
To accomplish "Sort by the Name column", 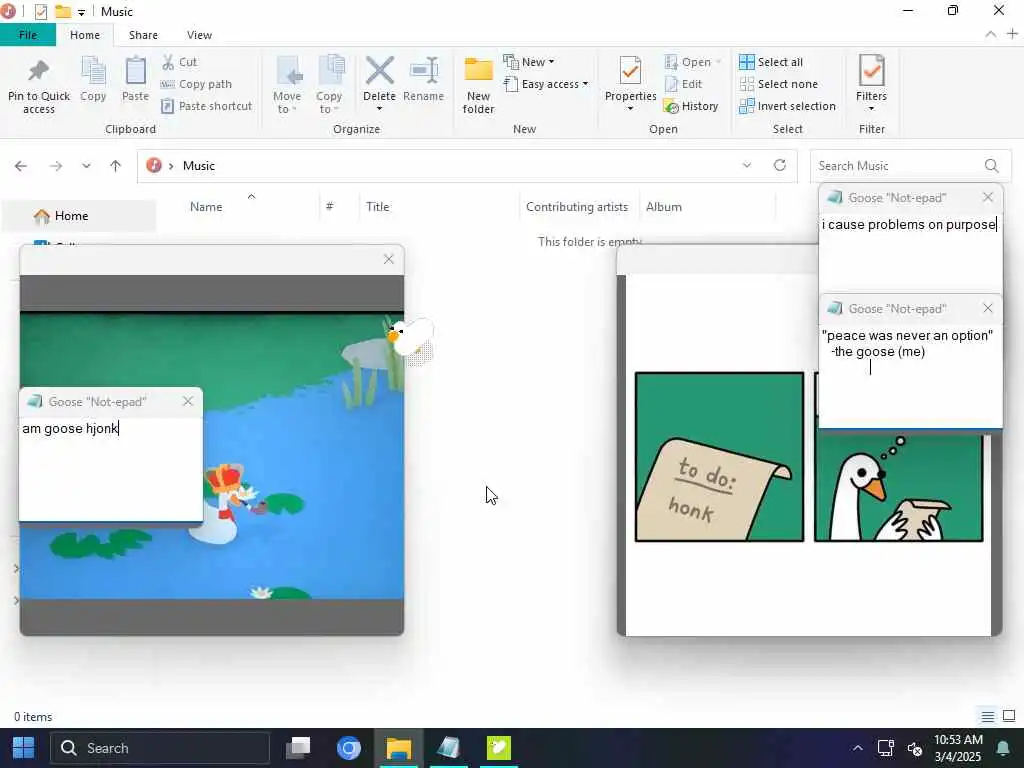I will 206,207.
